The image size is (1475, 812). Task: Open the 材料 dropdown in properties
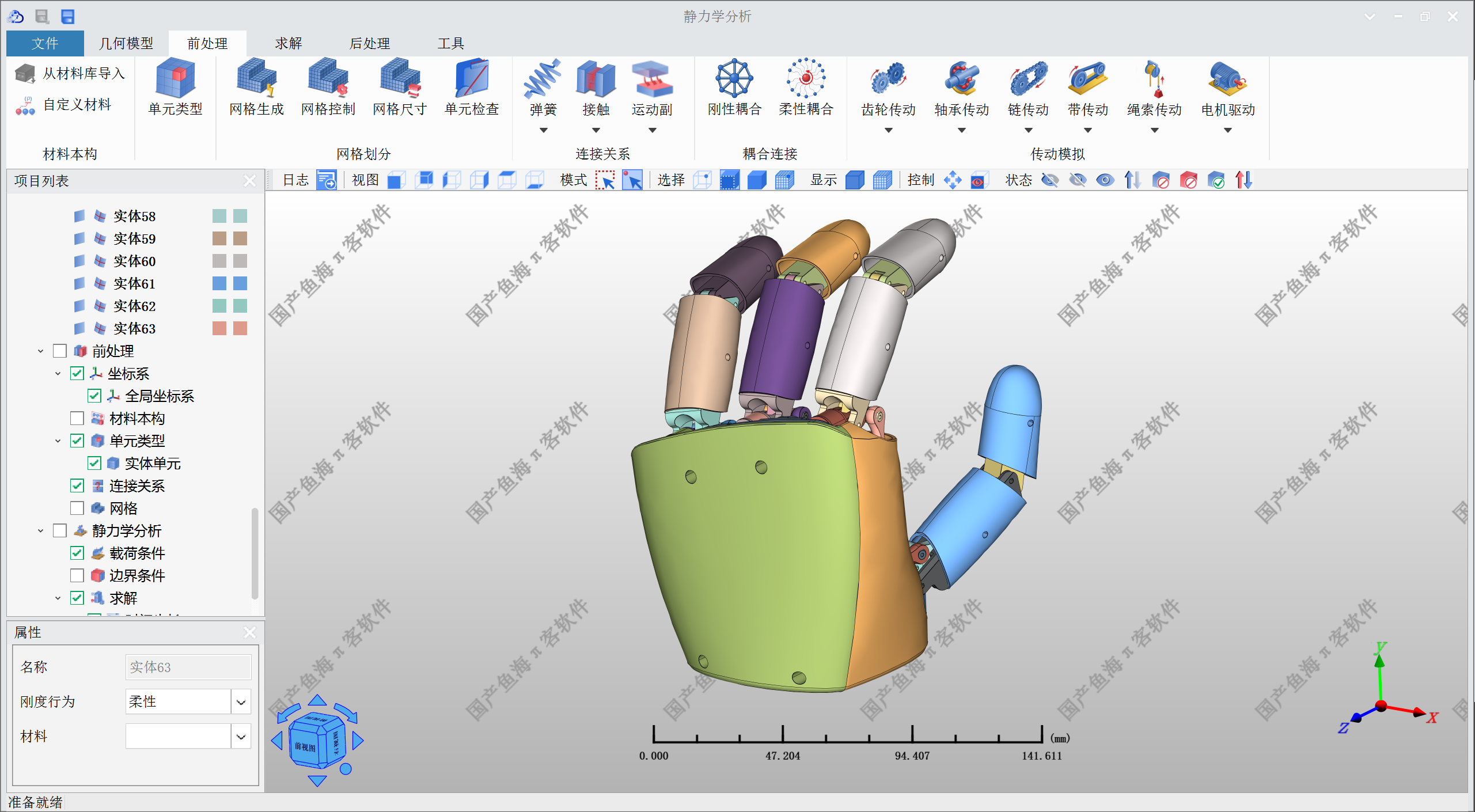tap(241, 736)
